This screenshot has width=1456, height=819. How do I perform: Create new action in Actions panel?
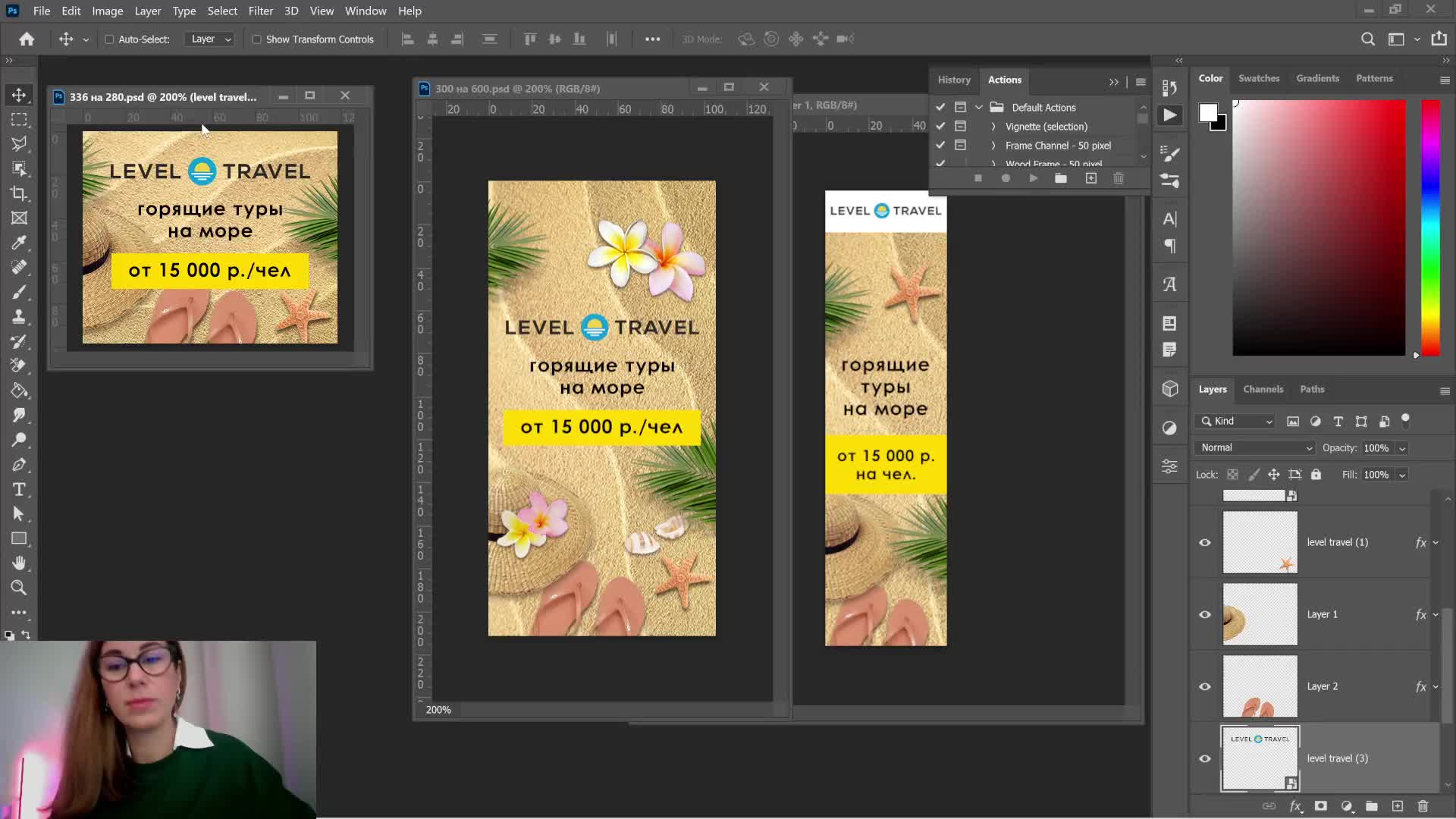(1090, 178)
